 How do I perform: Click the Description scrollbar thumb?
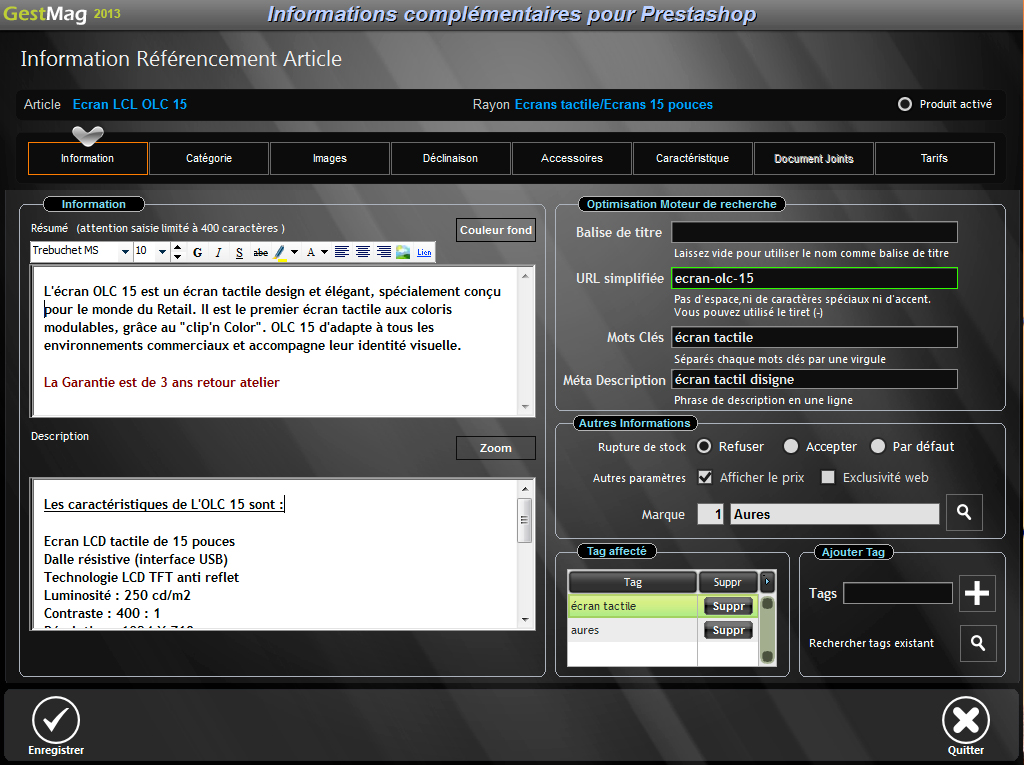click(x=524, y=520)
